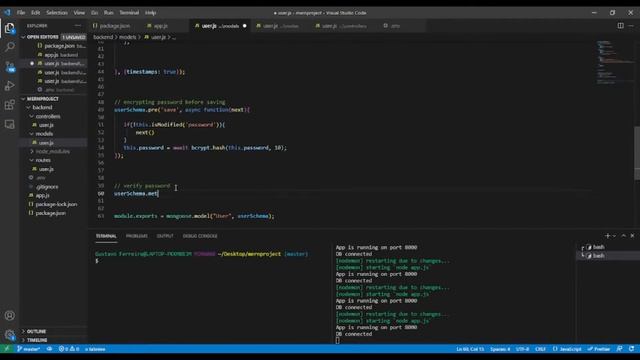Open the View menu

point(79,13)
